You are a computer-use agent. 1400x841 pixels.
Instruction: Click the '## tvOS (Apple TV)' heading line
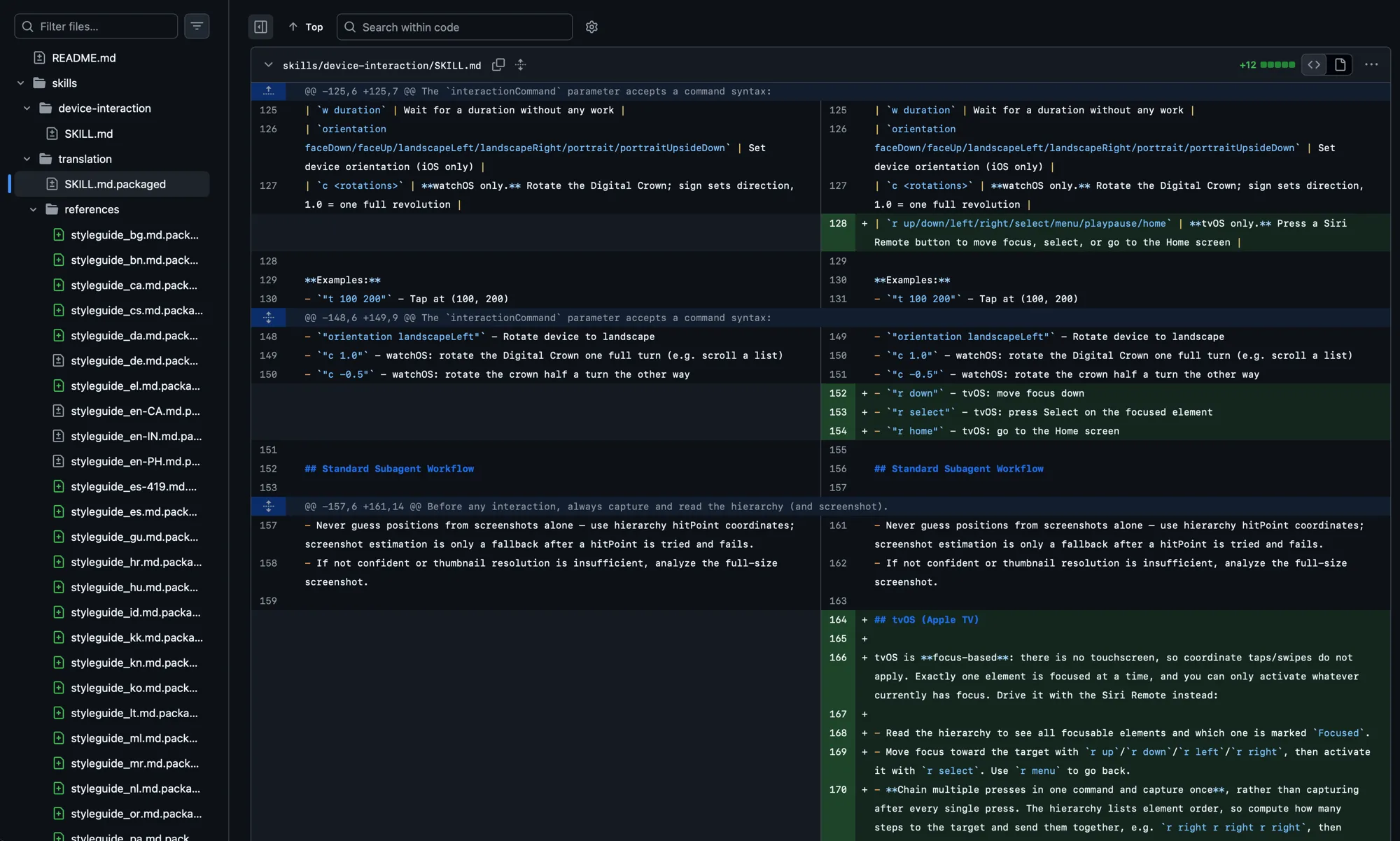[926, 620]
